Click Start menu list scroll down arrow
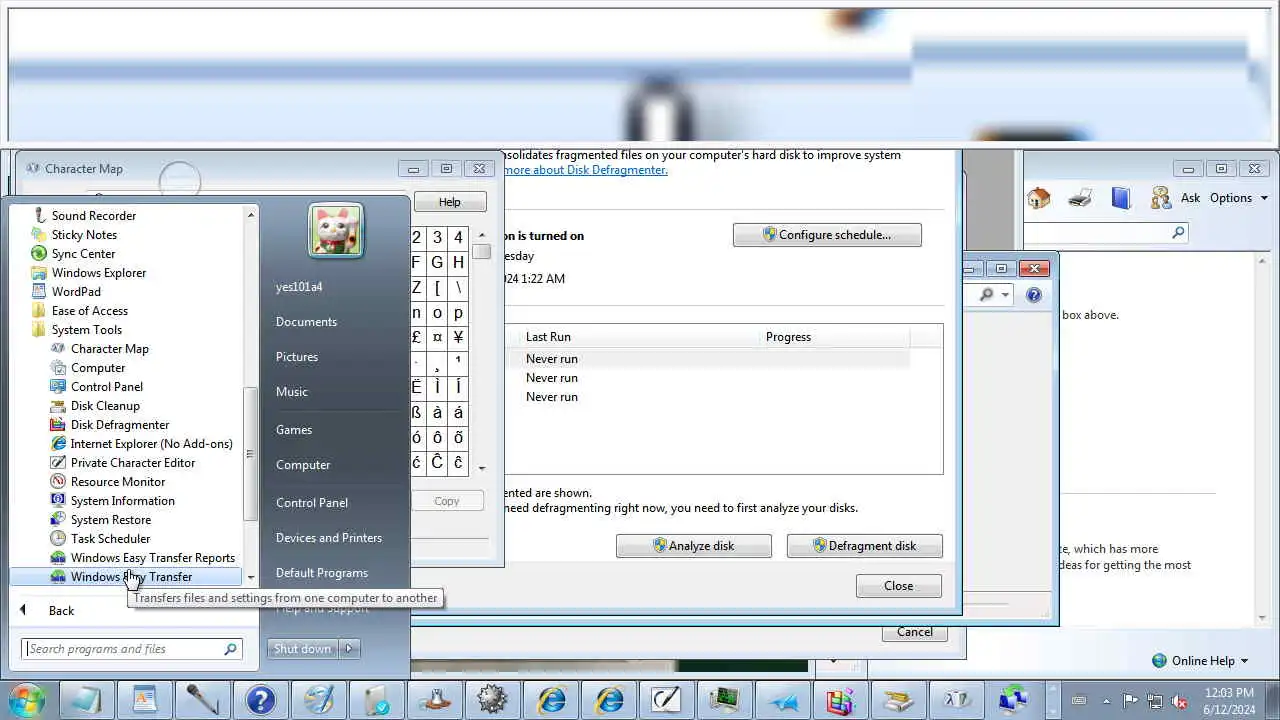Viewport: 1280px width, 720px height. pyautogui.click(x=250, y=577)
